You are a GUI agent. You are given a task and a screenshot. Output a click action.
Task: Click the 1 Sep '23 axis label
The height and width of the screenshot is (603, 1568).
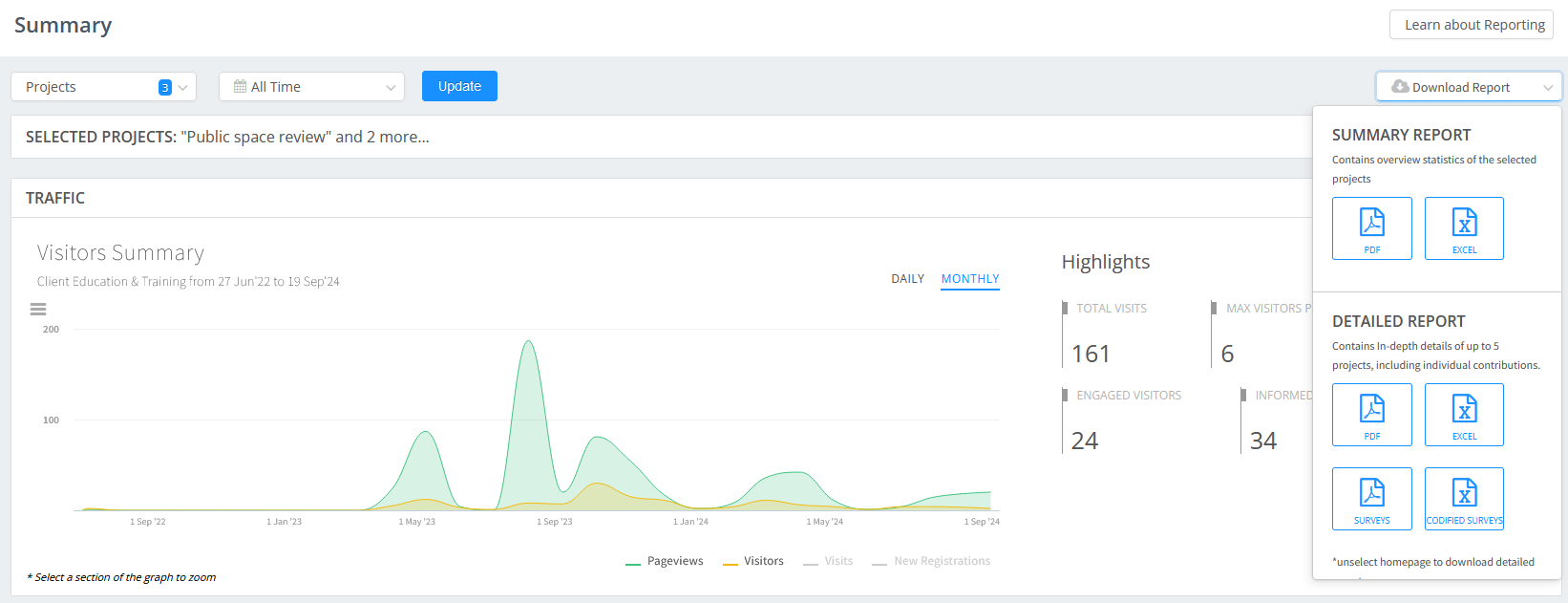click(555, 522)
